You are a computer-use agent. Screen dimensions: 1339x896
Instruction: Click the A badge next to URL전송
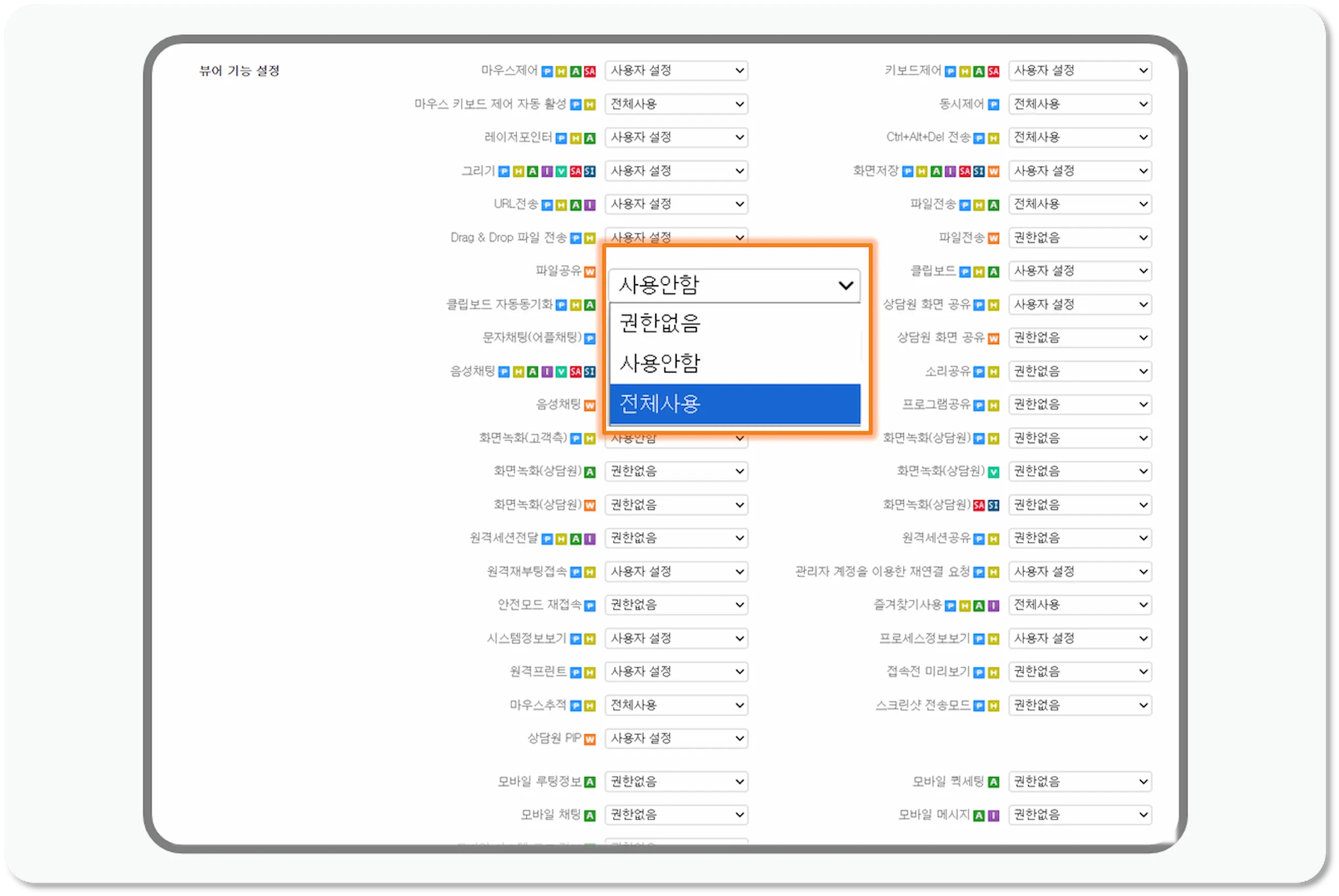click(x=576, y=204)
